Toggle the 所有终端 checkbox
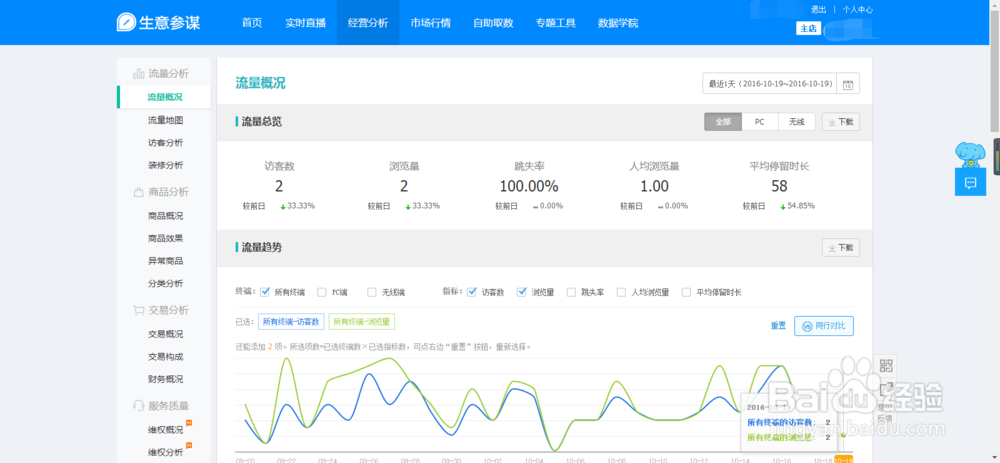The image size is (1000, 463). coord(265,292)
